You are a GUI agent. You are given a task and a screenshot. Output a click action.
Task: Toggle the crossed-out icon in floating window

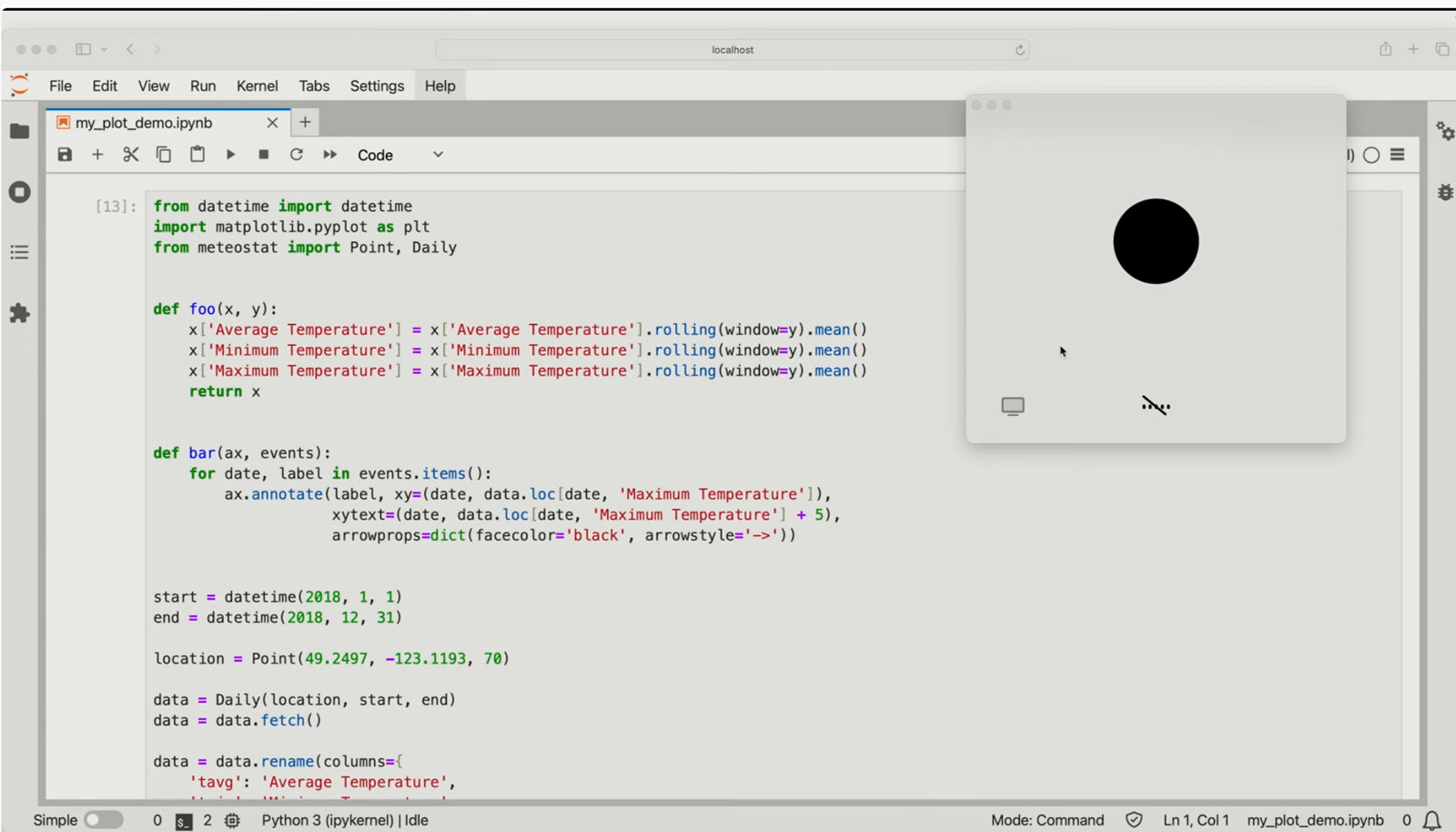pyautogui.click(x=1156, y=406)
